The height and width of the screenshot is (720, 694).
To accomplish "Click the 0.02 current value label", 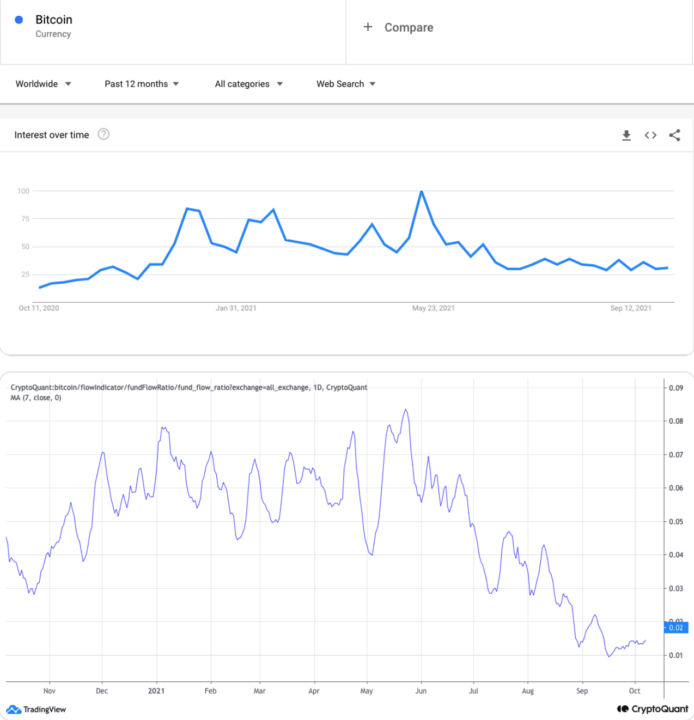I will (674, 627).
